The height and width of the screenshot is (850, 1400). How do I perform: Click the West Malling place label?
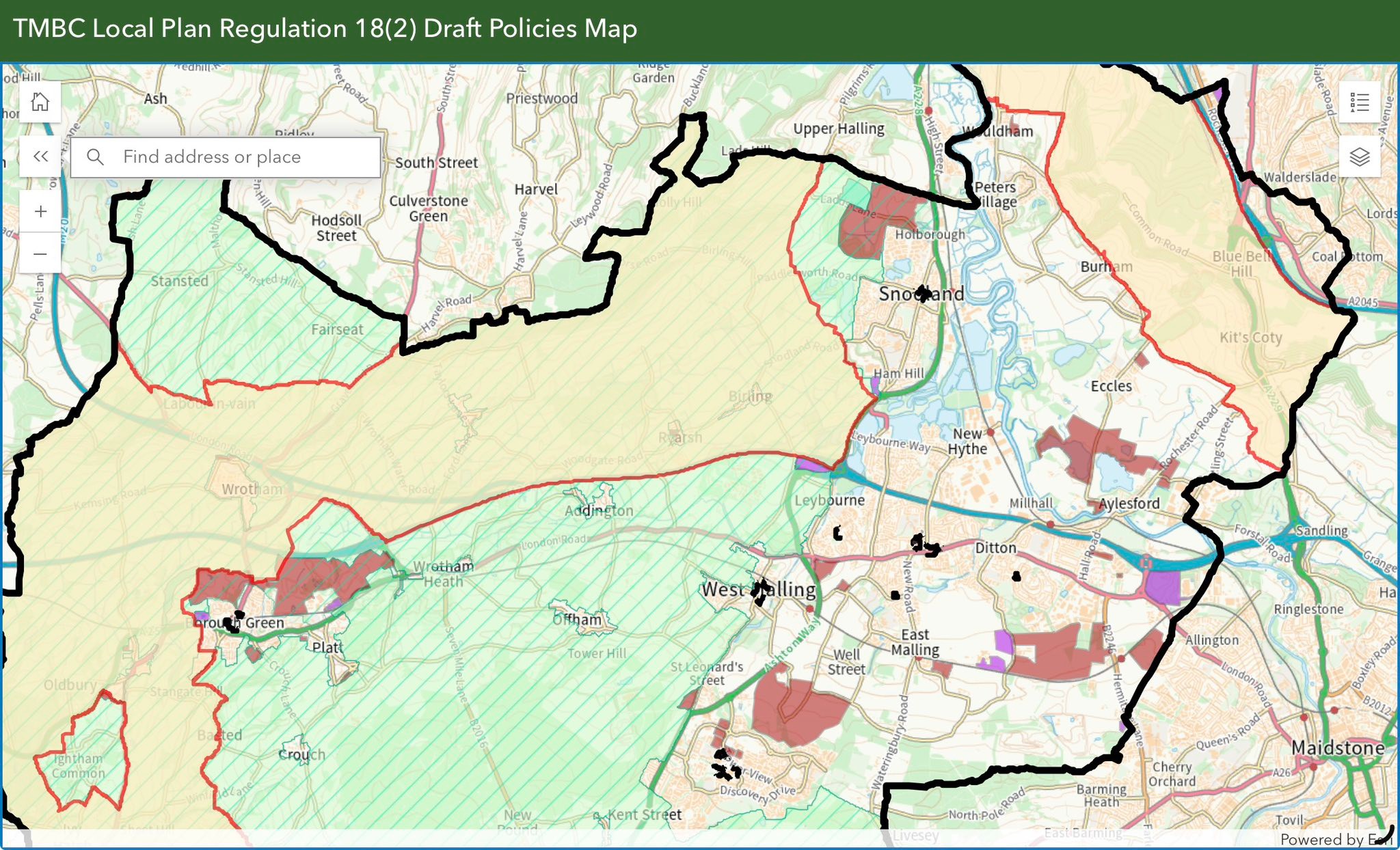coord(759,589)
